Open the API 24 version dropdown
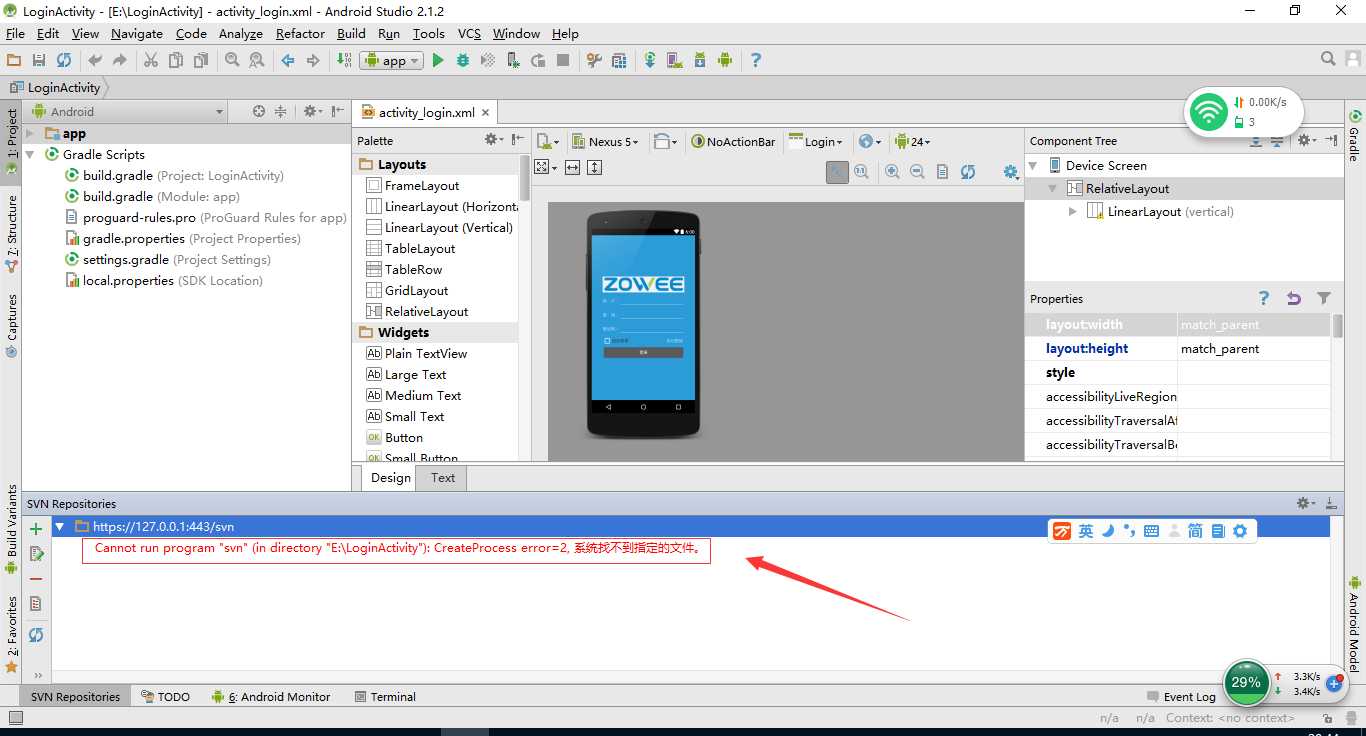1366x736 pixels. (913, 142)
